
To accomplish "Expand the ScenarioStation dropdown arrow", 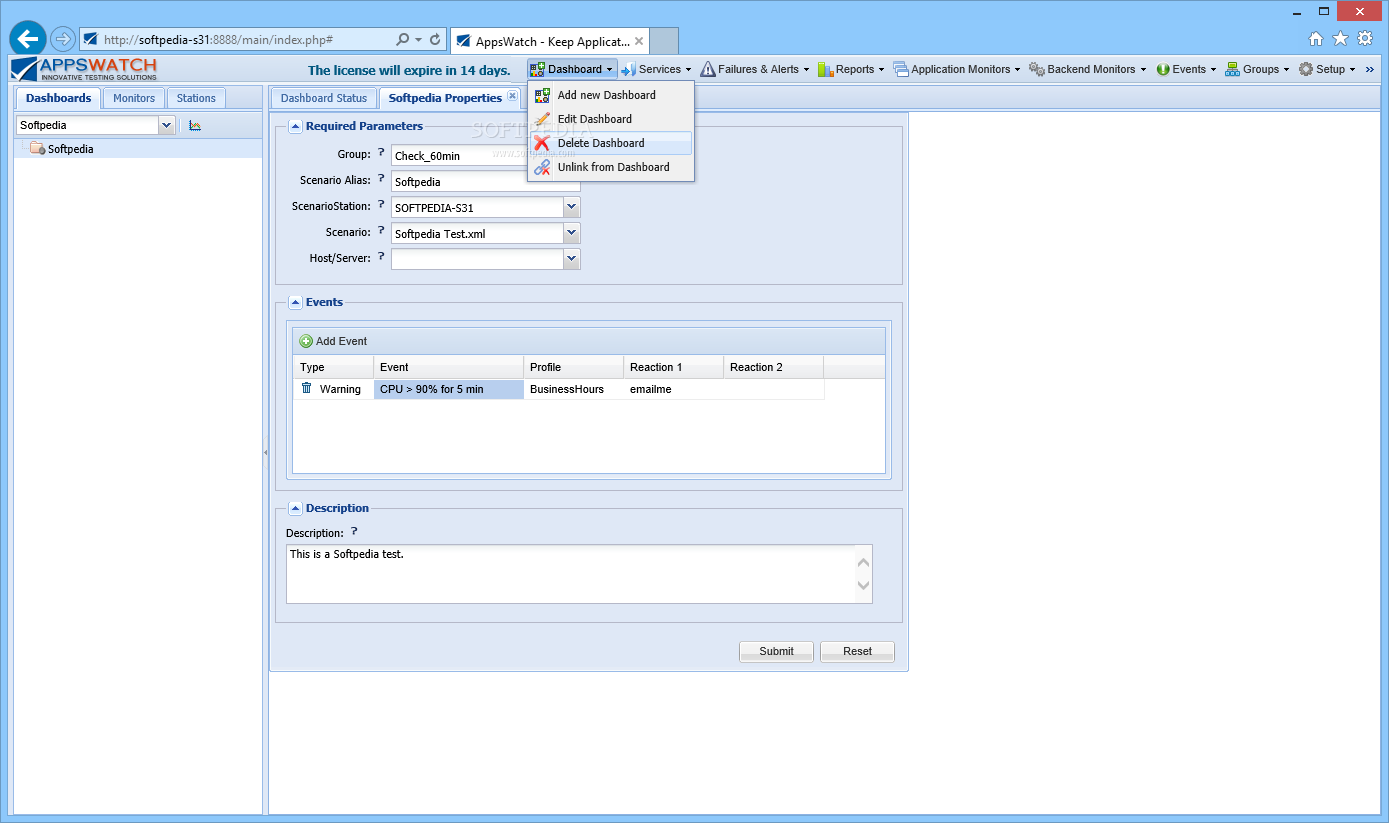I will point(572,207).
